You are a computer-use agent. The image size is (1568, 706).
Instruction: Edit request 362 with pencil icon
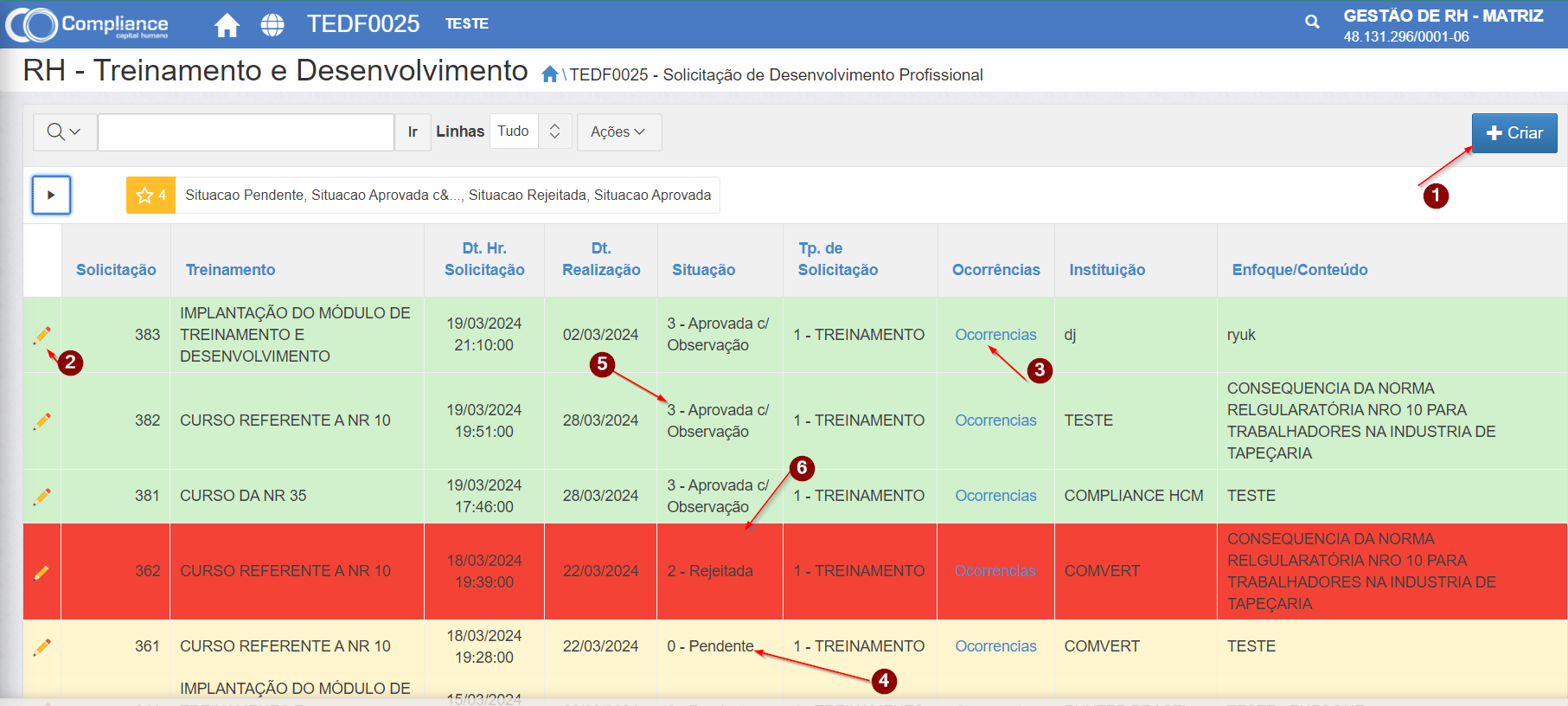click(x=42, y=572)
